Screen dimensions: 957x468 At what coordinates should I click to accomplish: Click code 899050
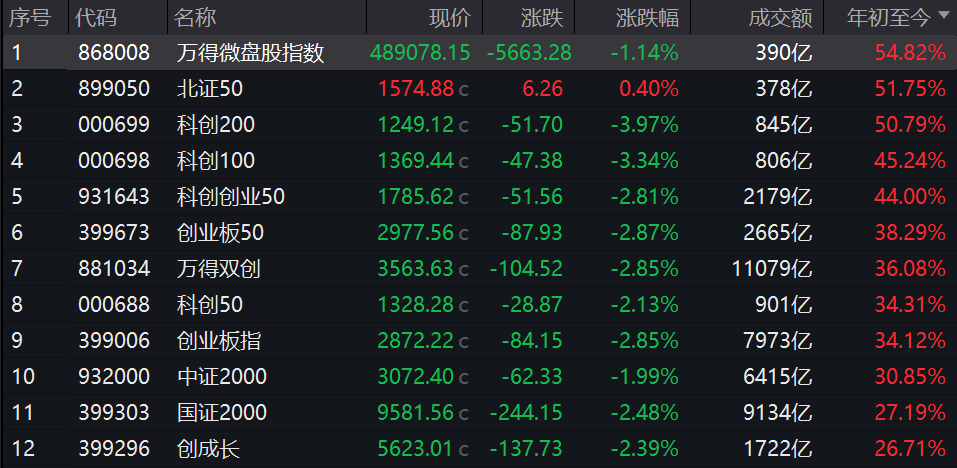[x=114, y=89]
